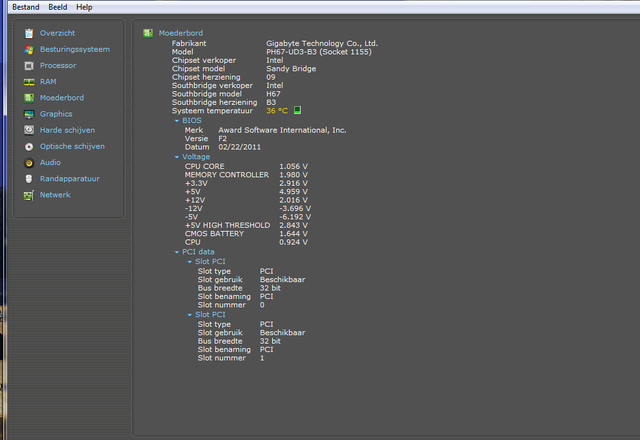Click the Randapparatuur mouse icon
Viewport: 640px width, 440px height.
(x=29, y=179)
